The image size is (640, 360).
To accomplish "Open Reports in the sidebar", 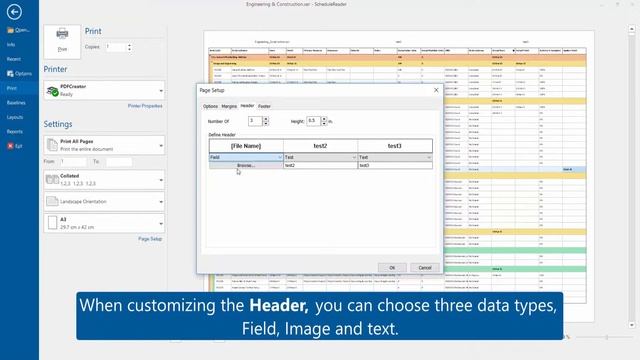I will pyautogui.click(x=15, y=132).
